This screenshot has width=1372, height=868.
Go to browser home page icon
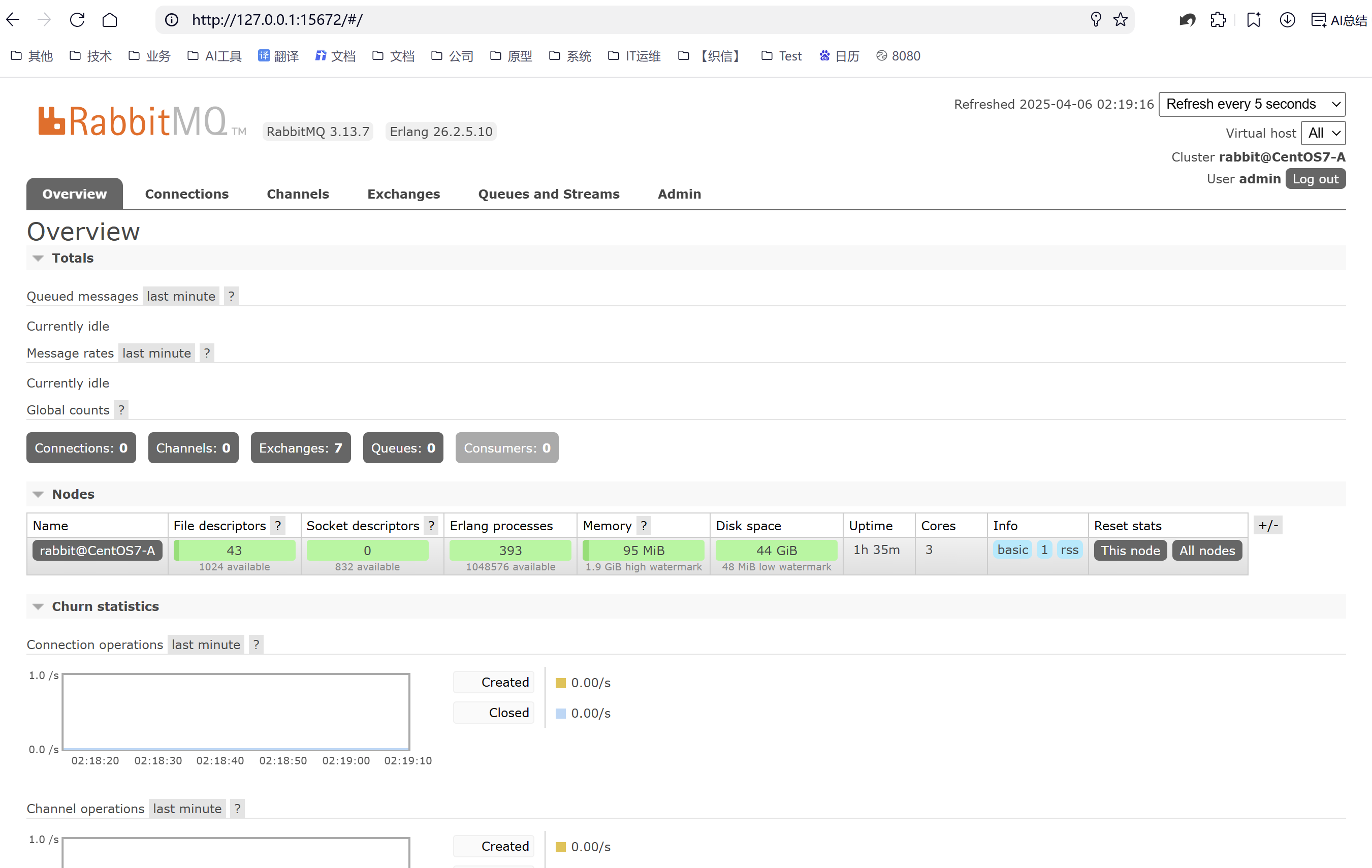pos(109,20)
